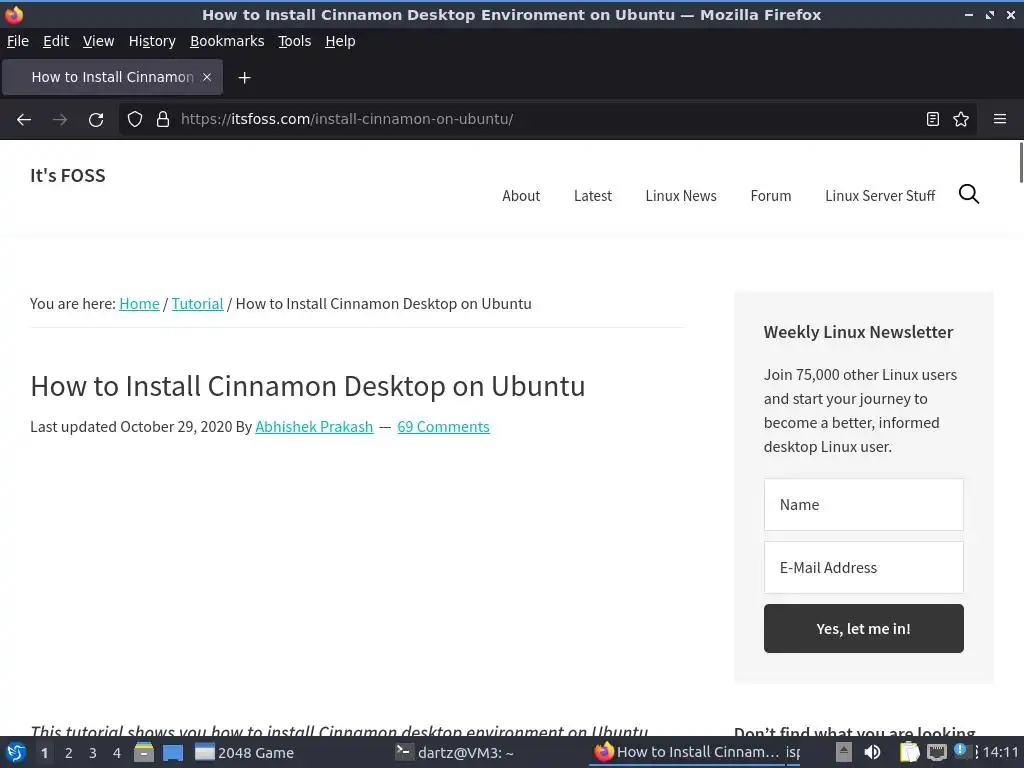Toggle Reader View icon in address bar
Viewport: 1024px width, 768px height.
click(x=933, y=119)
